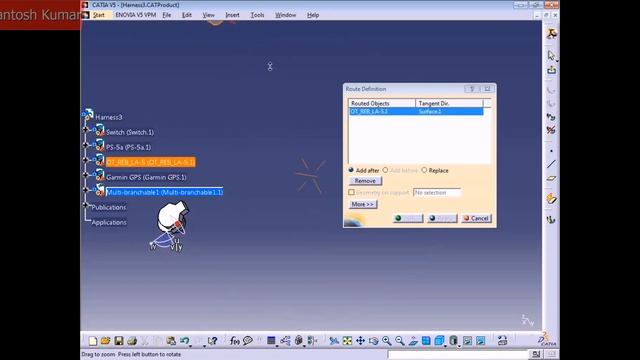Click the Isometric View cube icon
Image resolution: width=640 pixels, height=360 pixels.
point(439,341)
